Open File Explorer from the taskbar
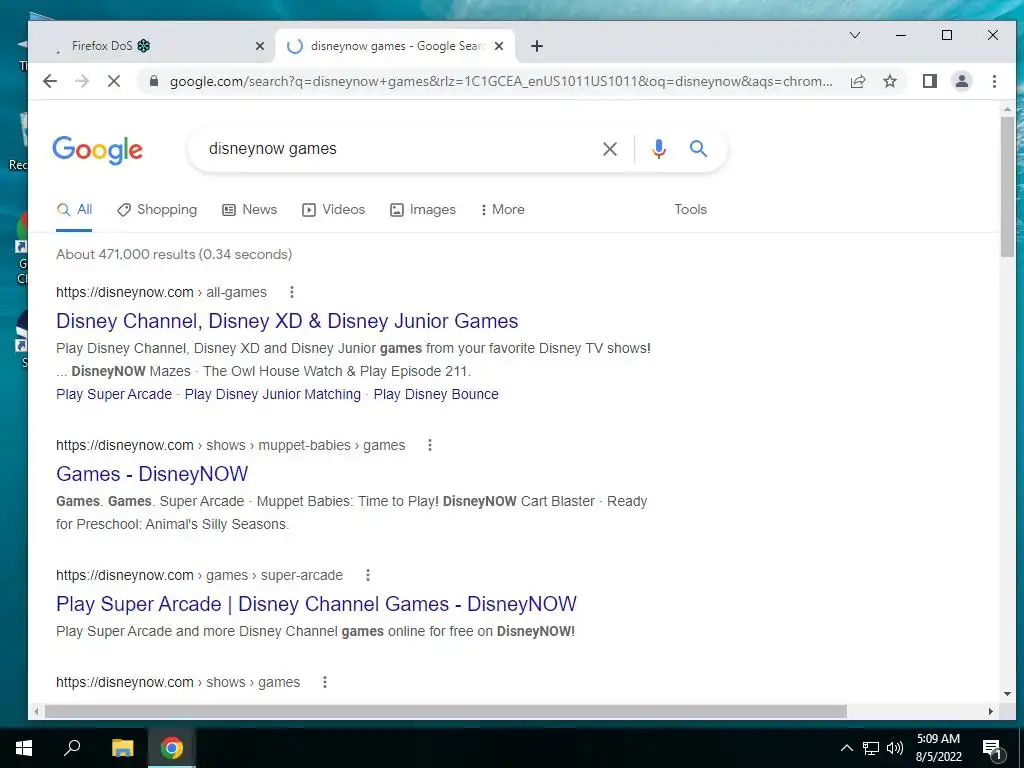1024x768 pixels. pyautogui.click(x=122, y=748)
